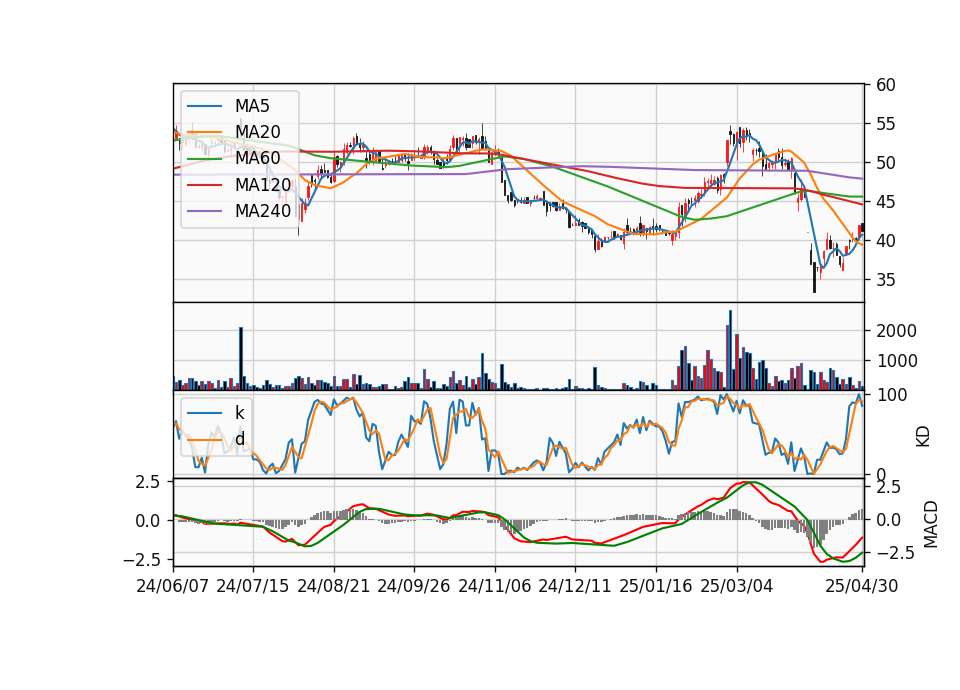Click the 25/03/04 date axis label
This screenshot has height=690, width=960.
pyautogui.click(x=737, y=586)
